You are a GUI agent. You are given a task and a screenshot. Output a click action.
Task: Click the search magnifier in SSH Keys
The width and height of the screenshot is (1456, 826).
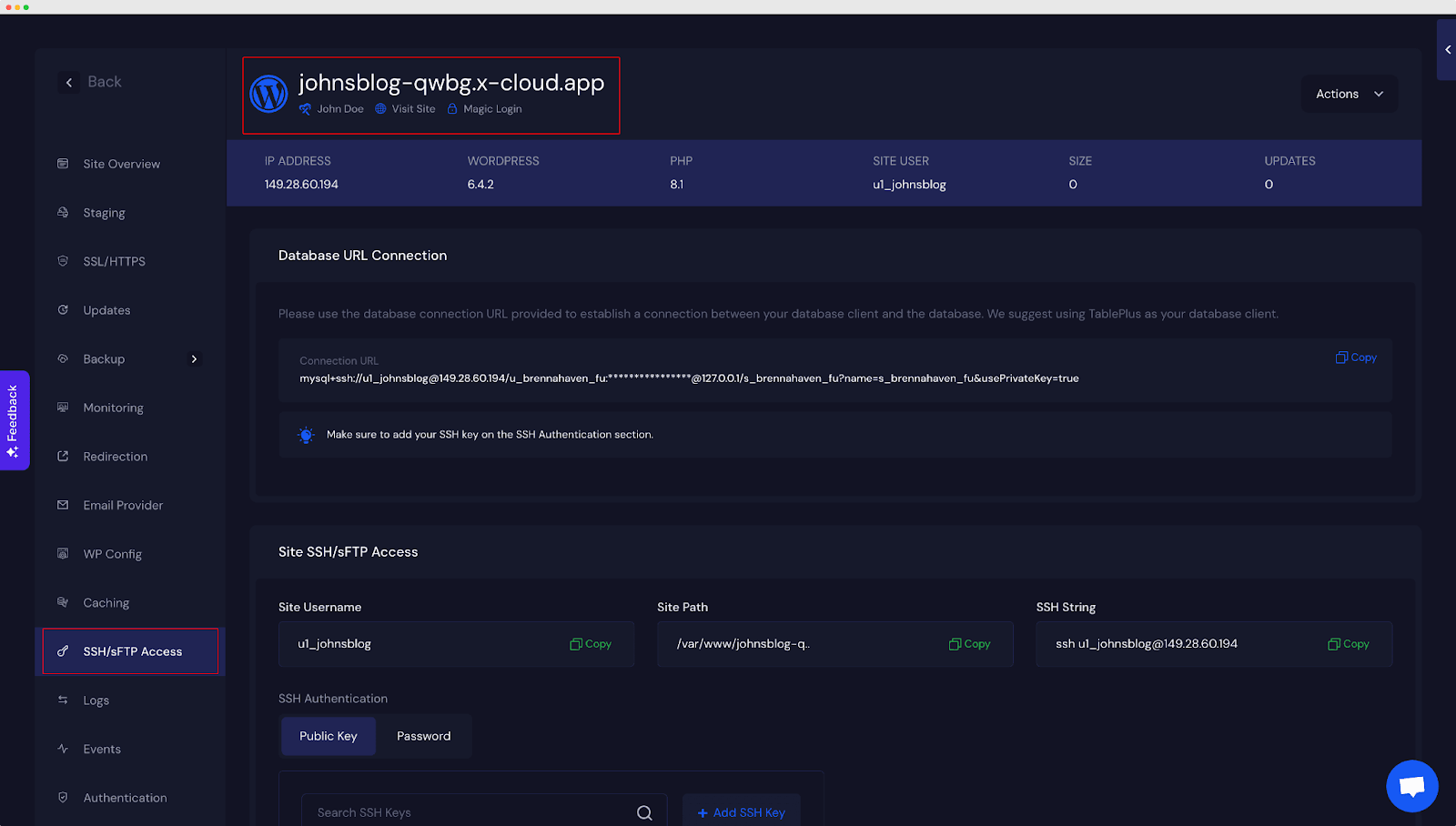[x=644, y=812]
